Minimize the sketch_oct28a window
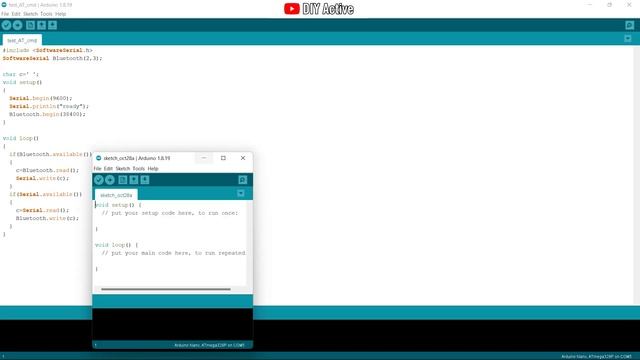 tap(204, 158)
